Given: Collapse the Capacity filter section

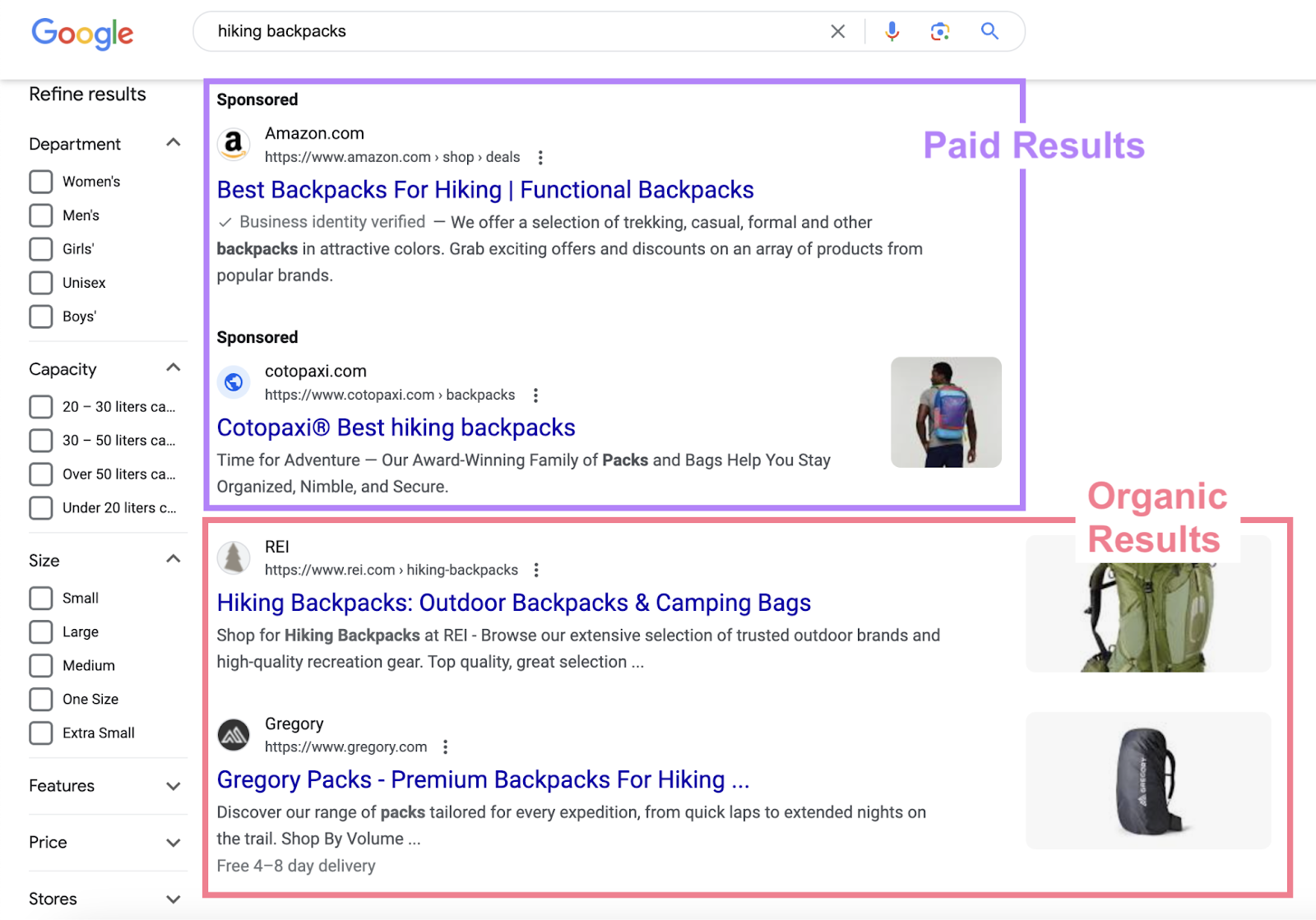Looking at the screenshot, I should point(173,368).
